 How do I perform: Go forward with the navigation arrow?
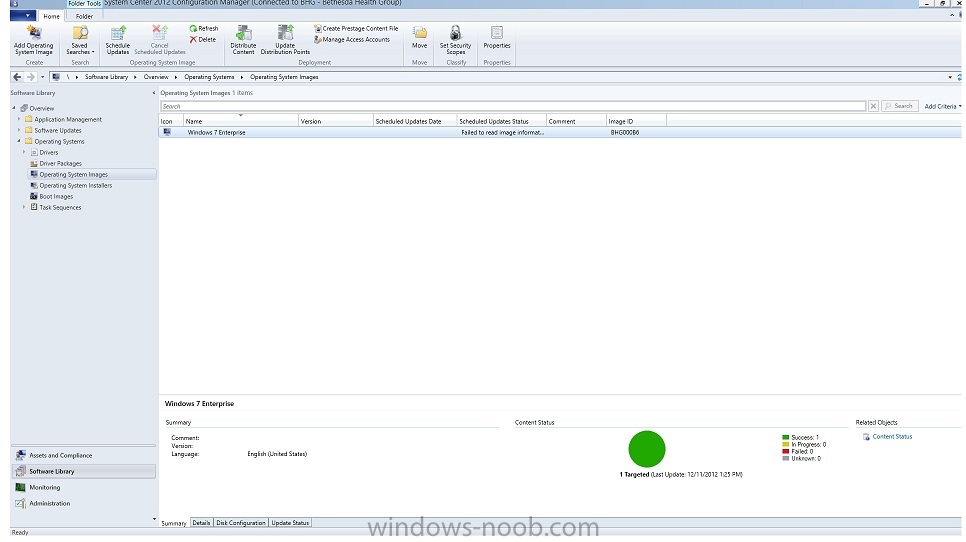pyautogui.click(x=31, y=77)
